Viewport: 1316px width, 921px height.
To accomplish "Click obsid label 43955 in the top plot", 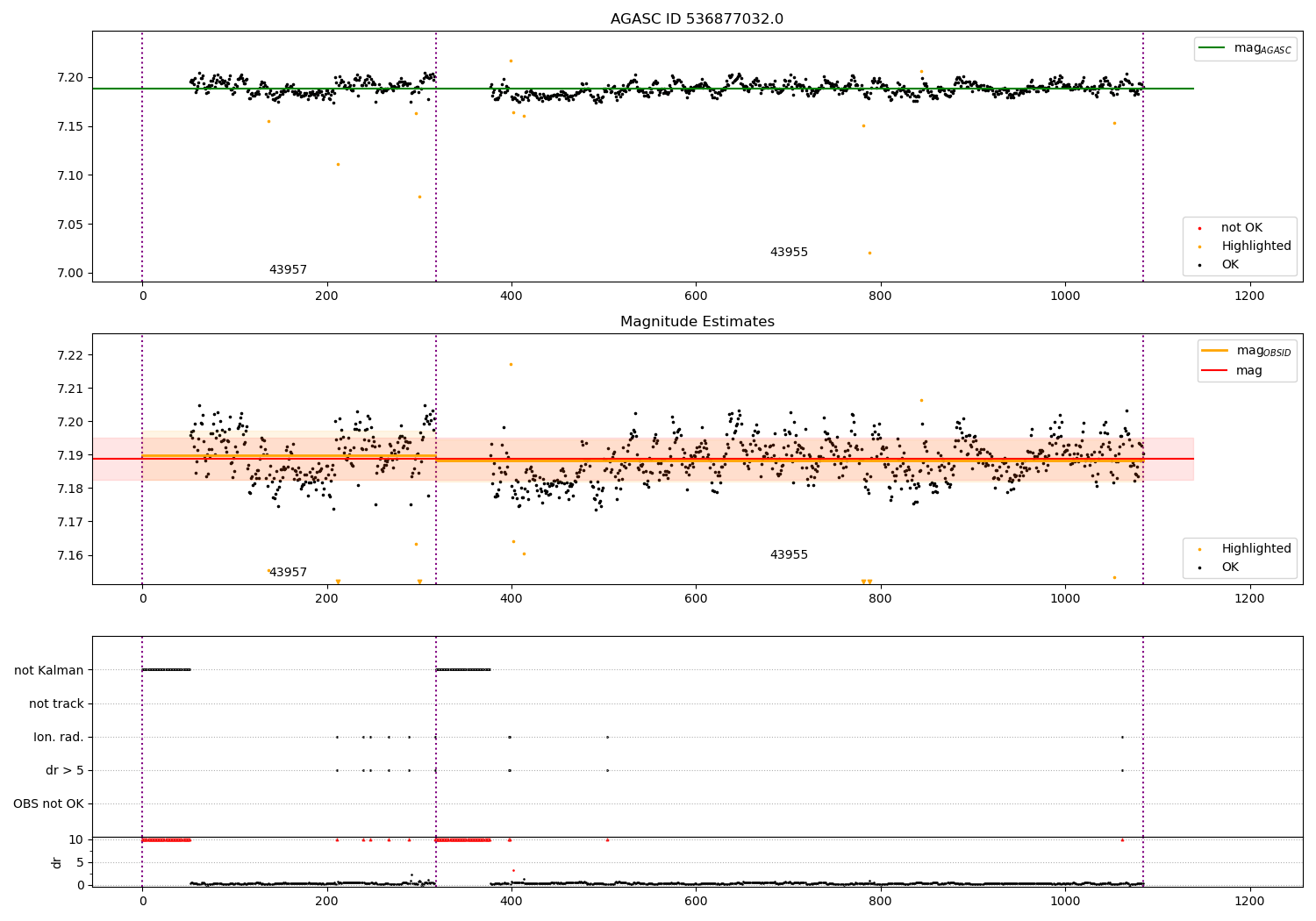I will pyautogui.click(x=789, y=253).
